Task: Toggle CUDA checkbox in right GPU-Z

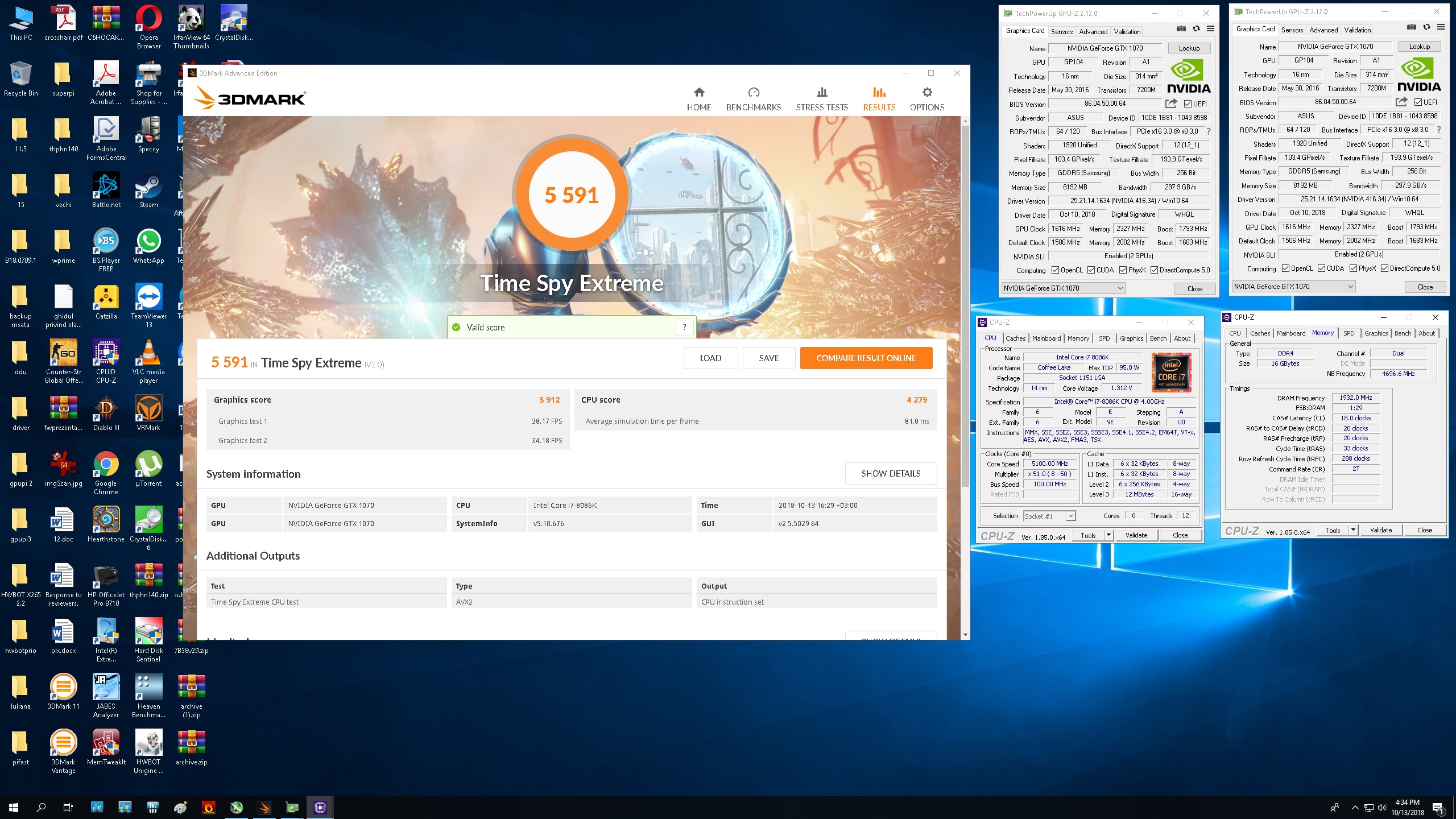Action: tap(1321, 268)
